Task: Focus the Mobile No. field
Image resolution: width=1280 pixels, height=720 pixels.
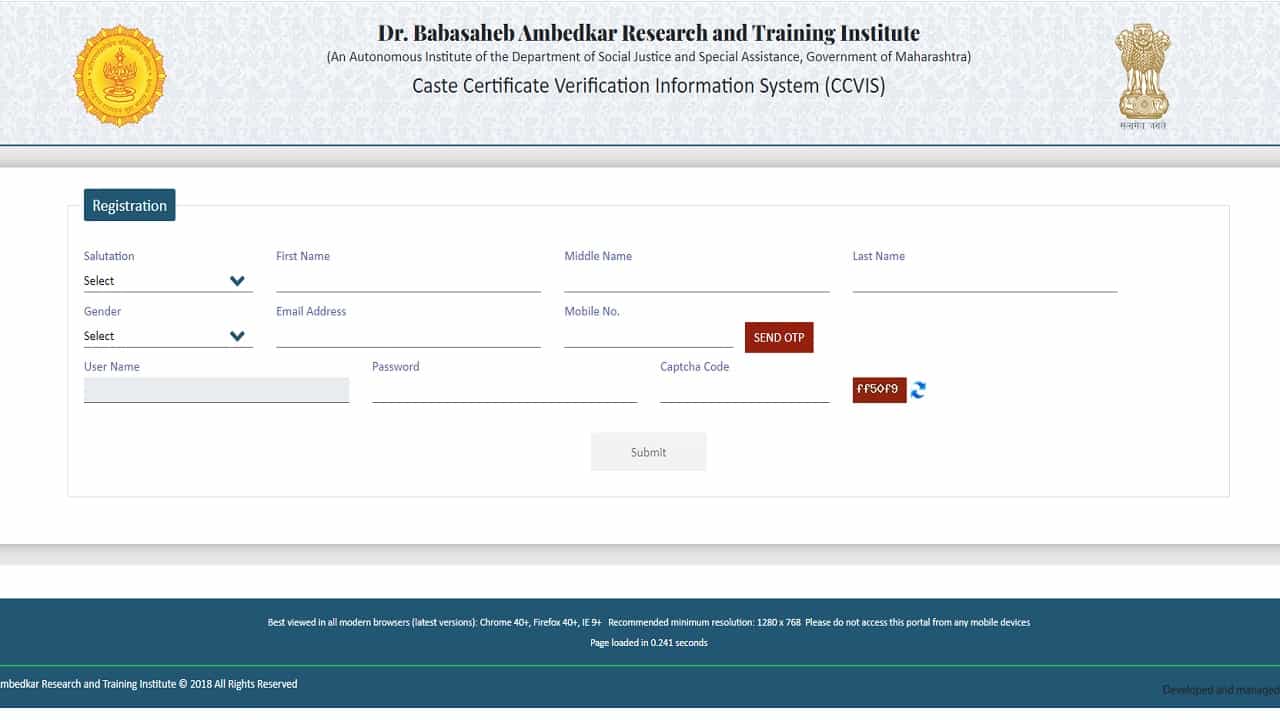Action: pyautogui.click(x=648, y=336)
